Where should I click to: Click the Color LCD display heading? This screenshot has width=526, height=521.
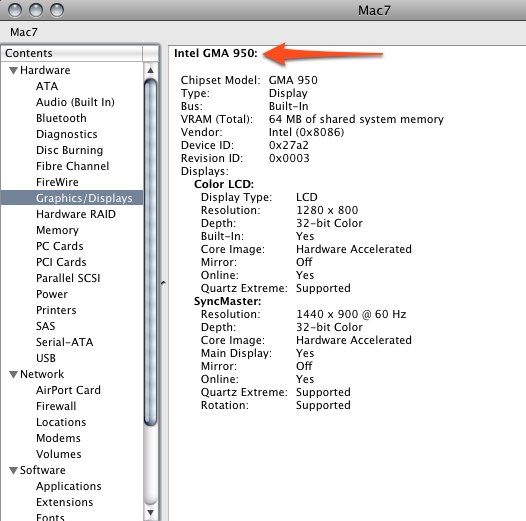pyautogui.click(x=224, y=184)
